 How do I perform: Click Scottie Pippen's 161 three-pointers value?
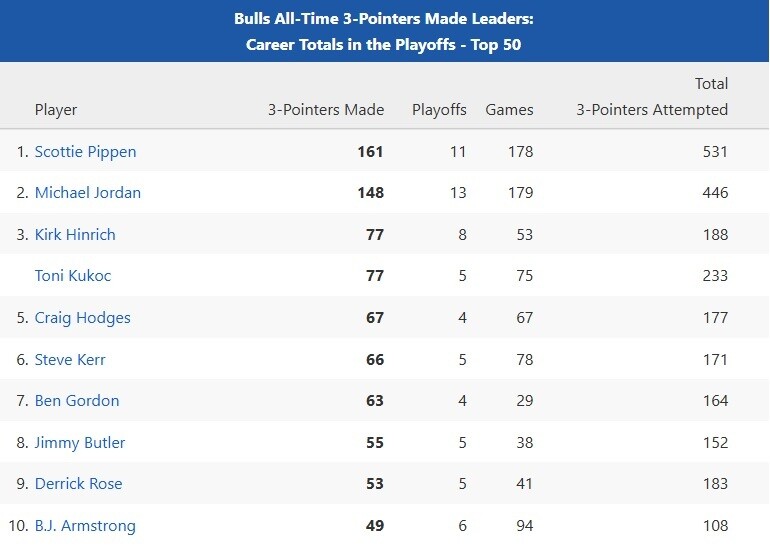(370, 152)
